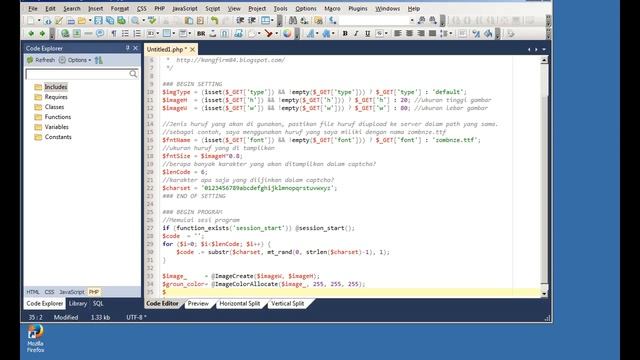The image size is (640, 360).
Task: Open the Options dropdown in Code Explorer
Action: tap(75, 60)
